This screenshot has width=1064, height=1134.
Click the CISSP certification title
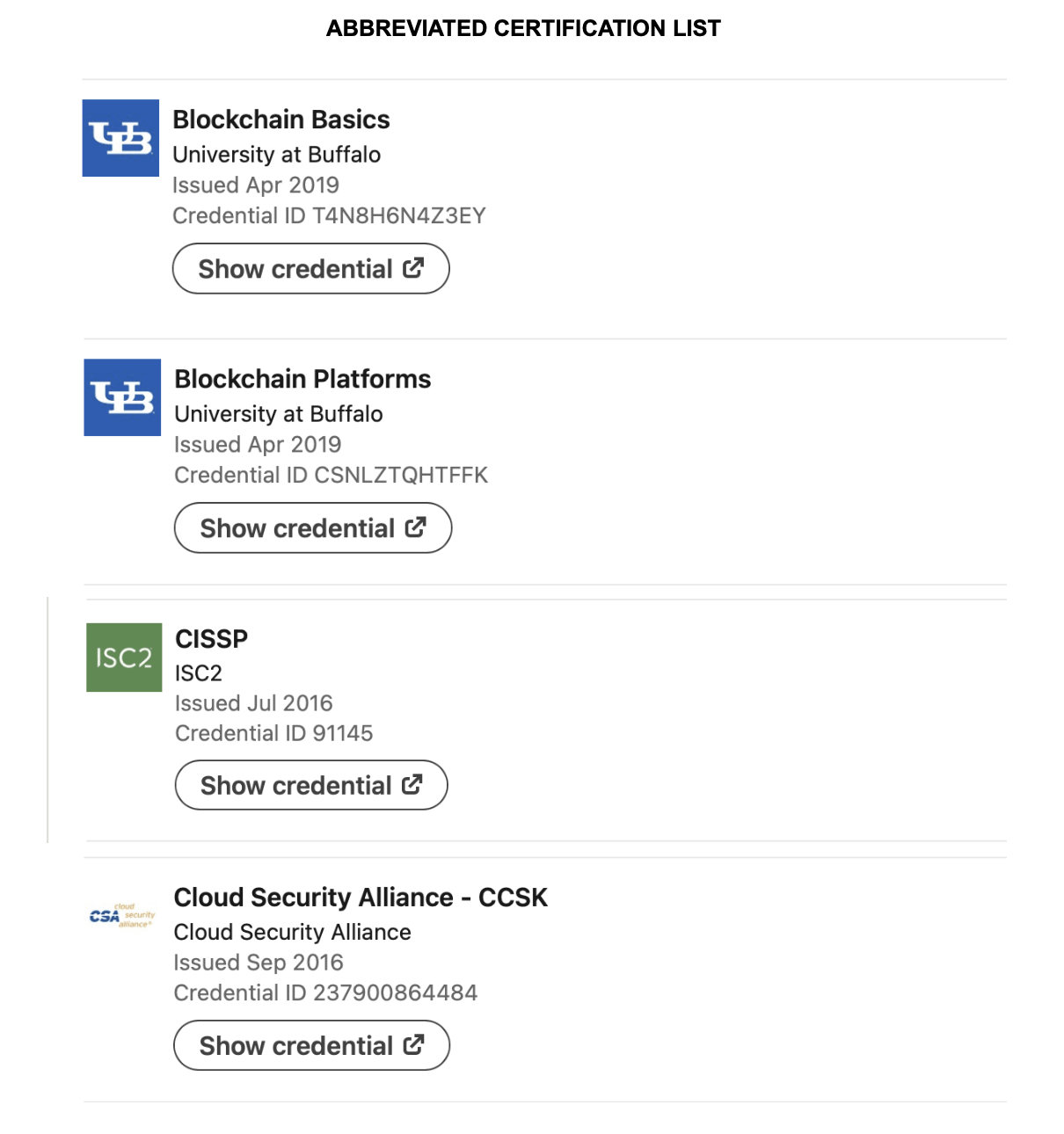pyautogui.click(x=210, y=639)
